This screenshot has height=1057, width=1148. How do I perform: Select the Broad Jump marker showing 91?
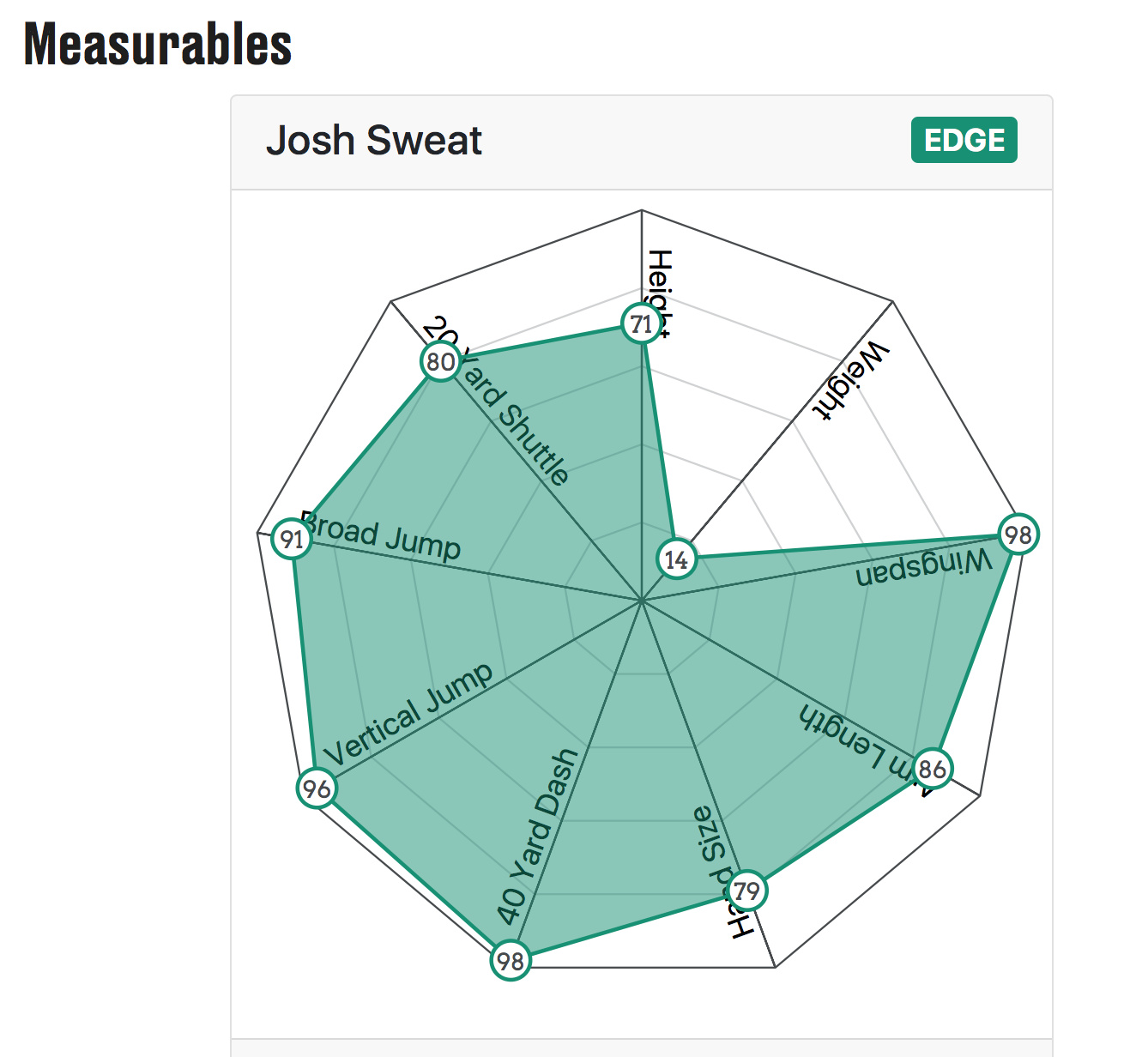pos(293,539)
